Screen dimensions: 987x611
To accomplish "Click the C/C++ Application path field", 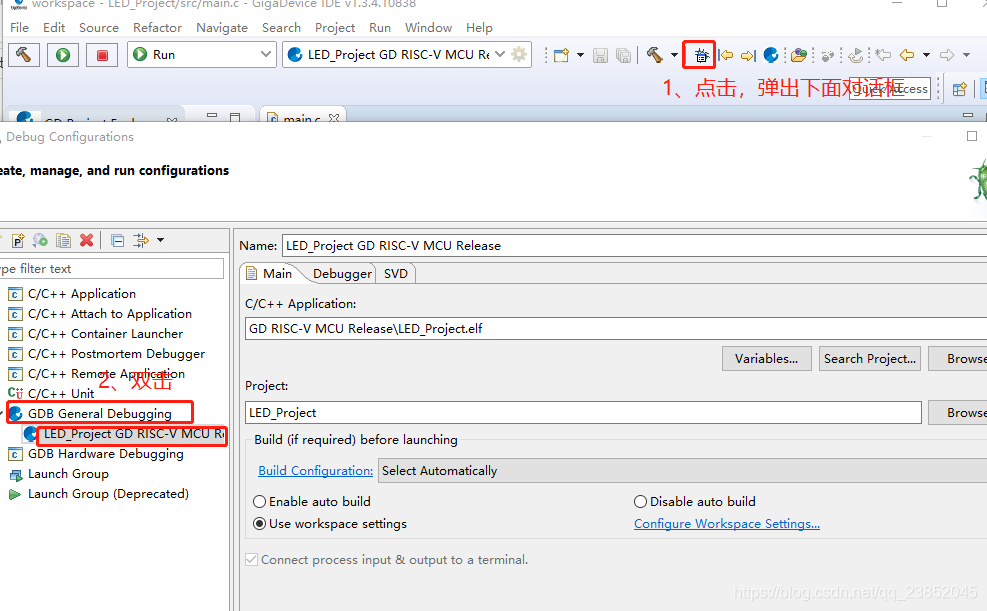I will [616, 328].
